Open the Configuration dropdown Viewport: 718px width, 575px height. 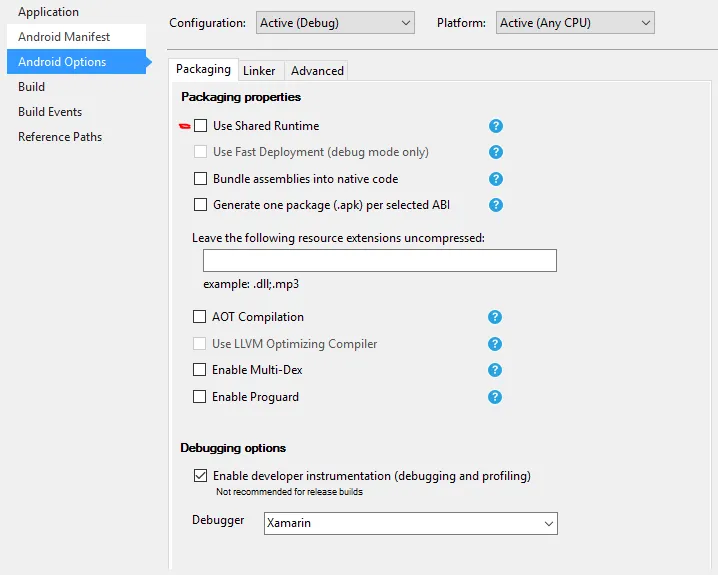[334, 22]
